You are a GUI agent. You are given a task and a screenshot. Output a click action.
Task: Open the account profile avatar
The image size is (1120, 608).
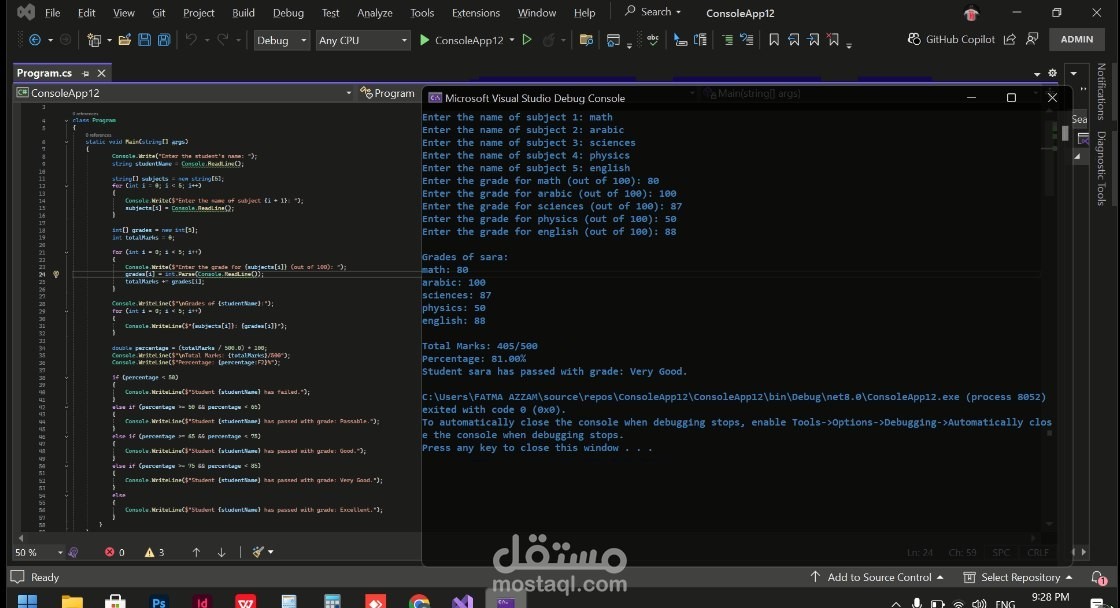coord(971,13)
